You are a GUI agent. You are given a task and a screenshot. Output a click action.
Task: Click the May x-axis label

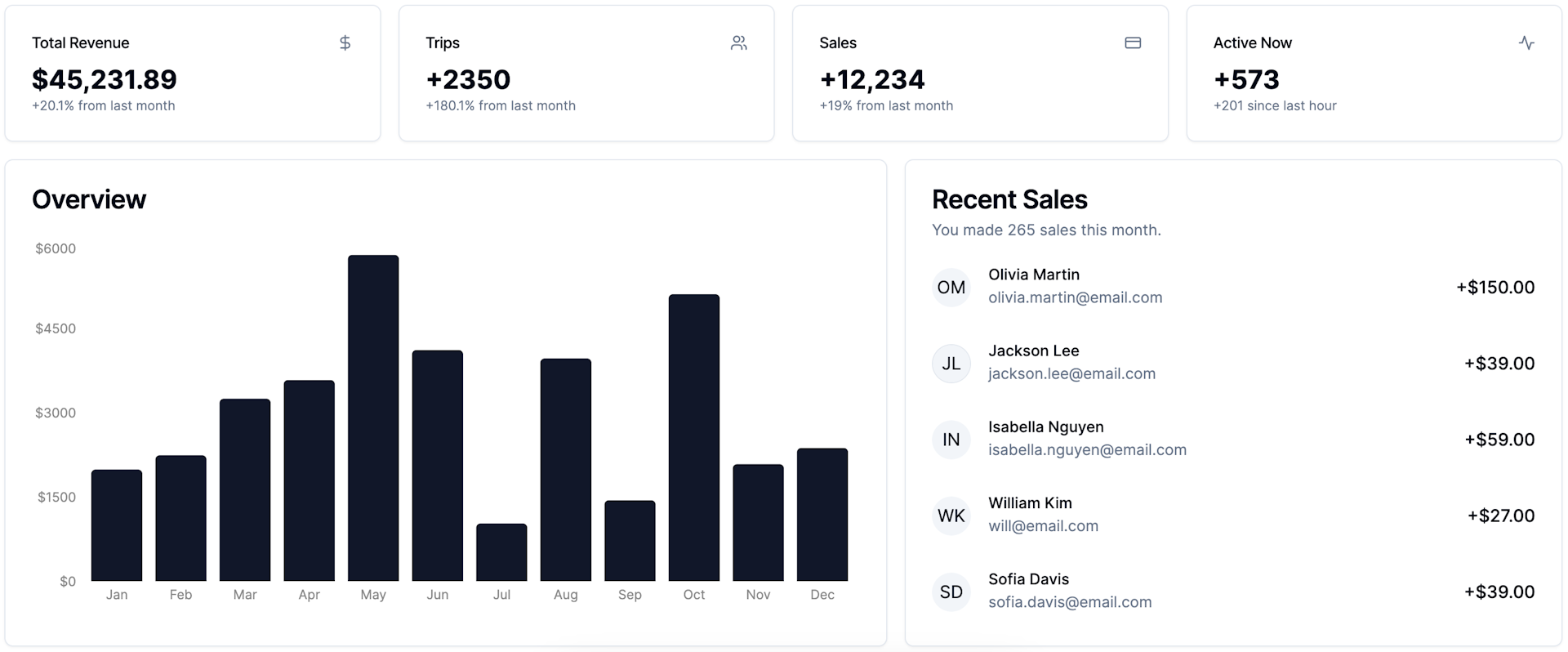373,595
